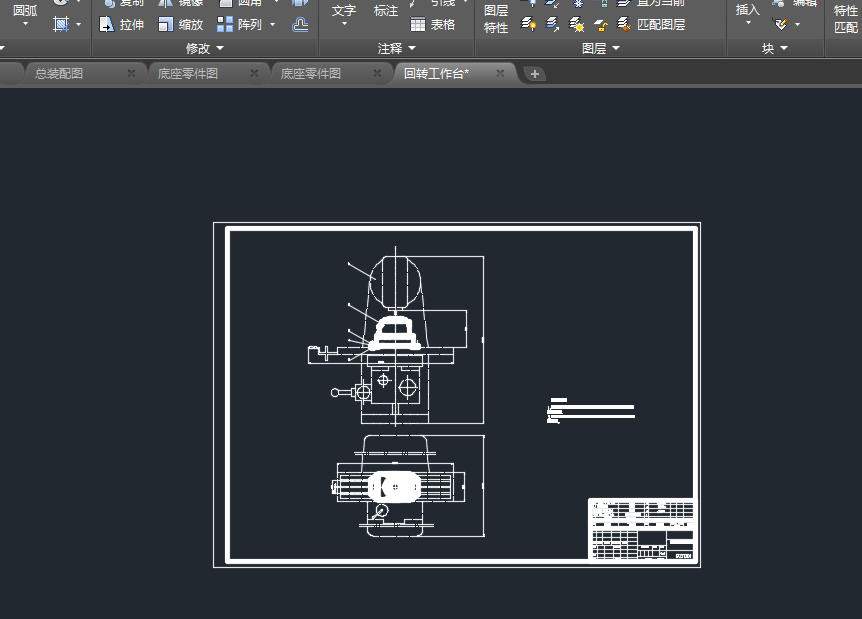The width and height of the screenshot is (862, 619).
Task: Click the block edit icon under 编辑
Action: click(781, 25)
